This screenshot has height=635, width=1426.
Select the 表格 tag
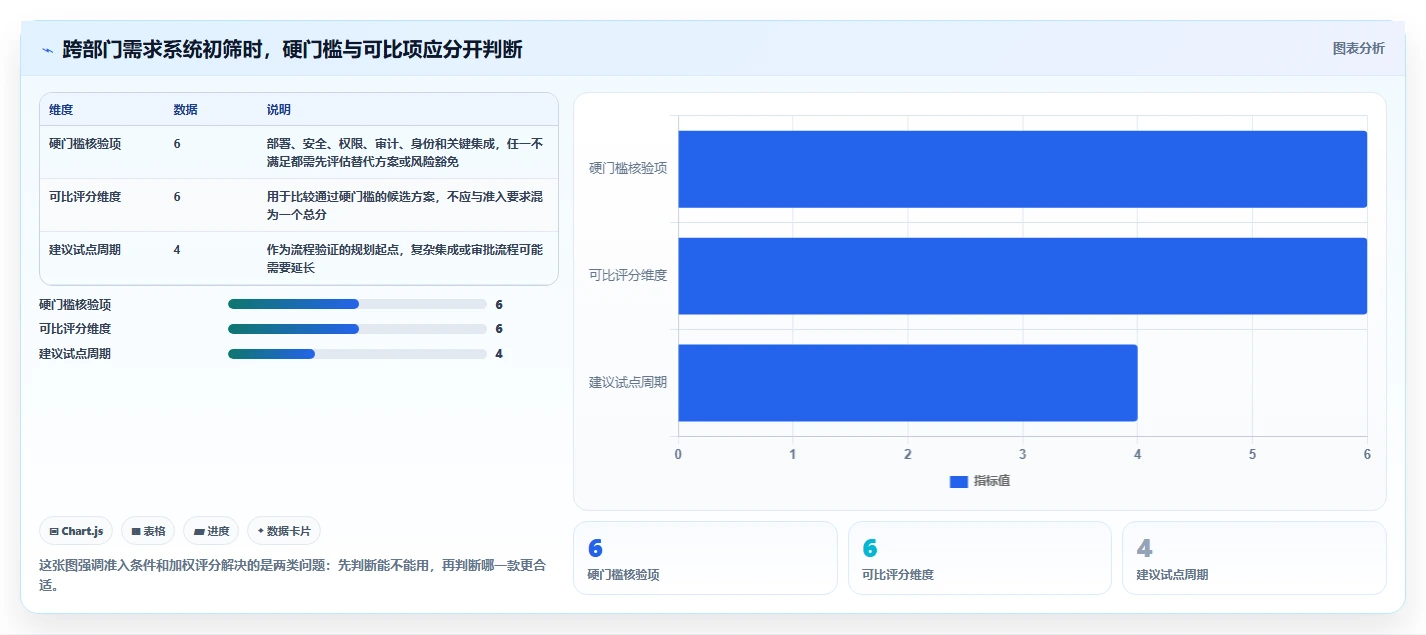coord(148,531)
